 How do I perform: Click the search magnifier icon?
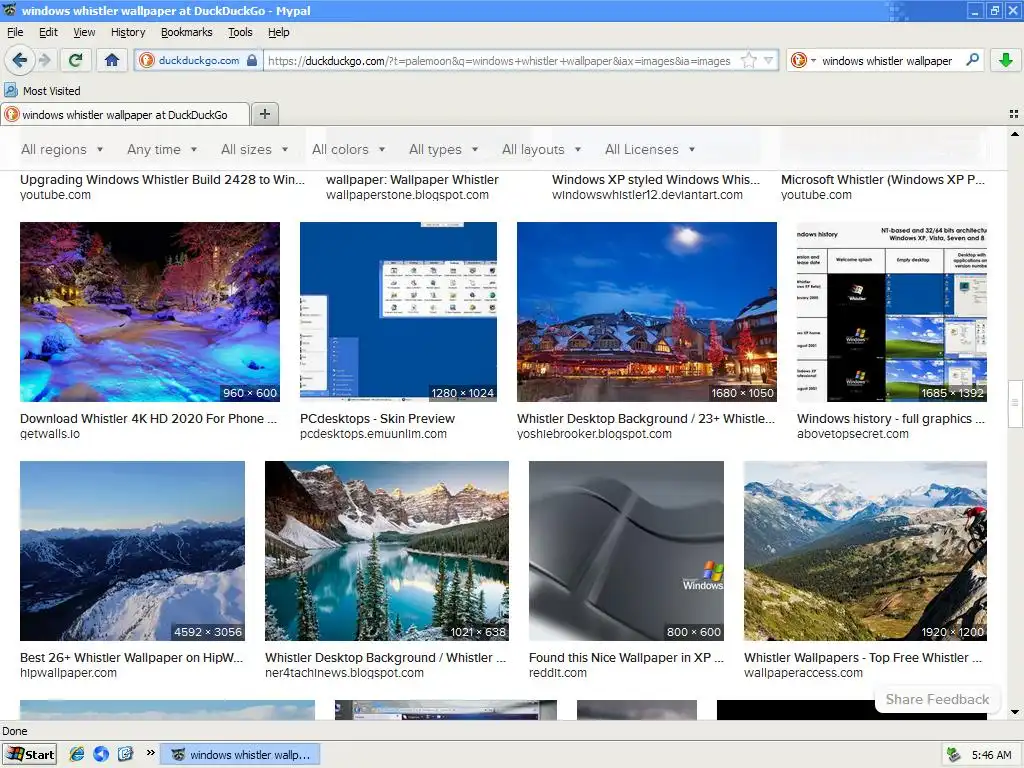(972, 60)
